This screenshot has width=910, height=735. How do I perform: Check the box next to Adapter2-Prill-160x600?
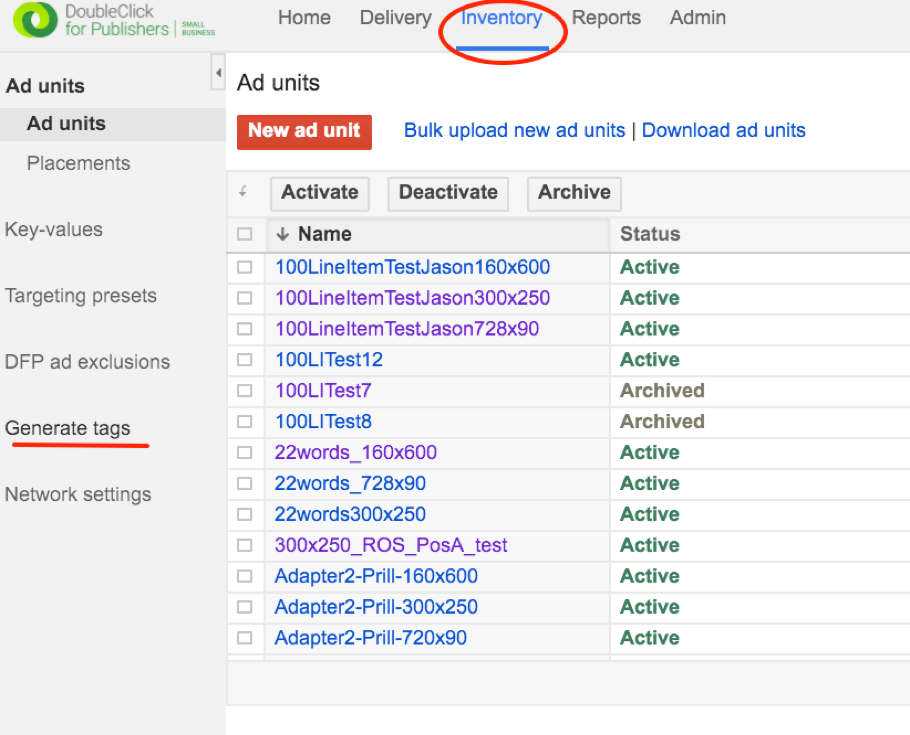click(x=245, y=576)
